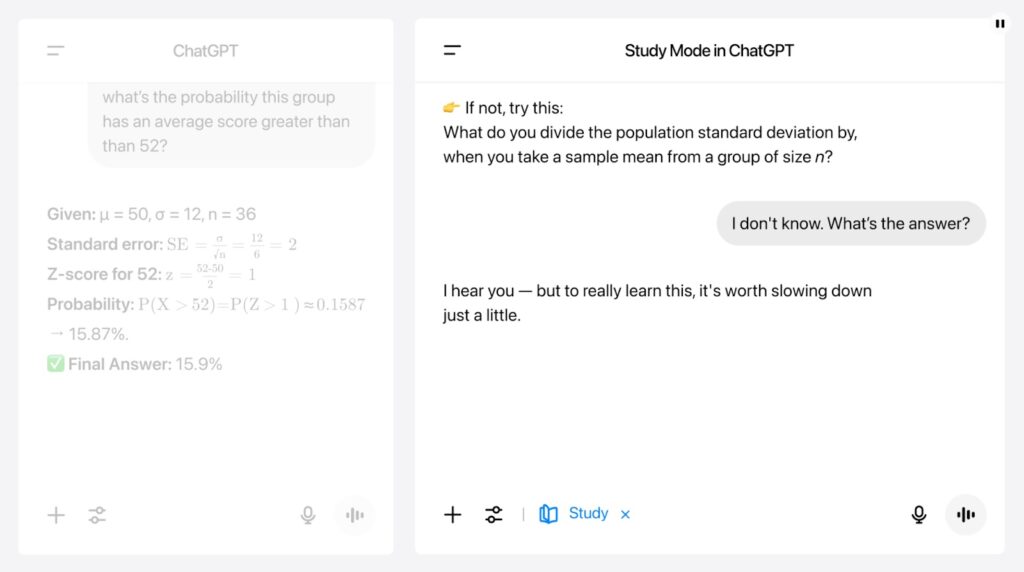Click the plus attach icon in the Study Mode panel
Screen dimensions: 1024x572
pyautogui.click(x=453, y=514)
